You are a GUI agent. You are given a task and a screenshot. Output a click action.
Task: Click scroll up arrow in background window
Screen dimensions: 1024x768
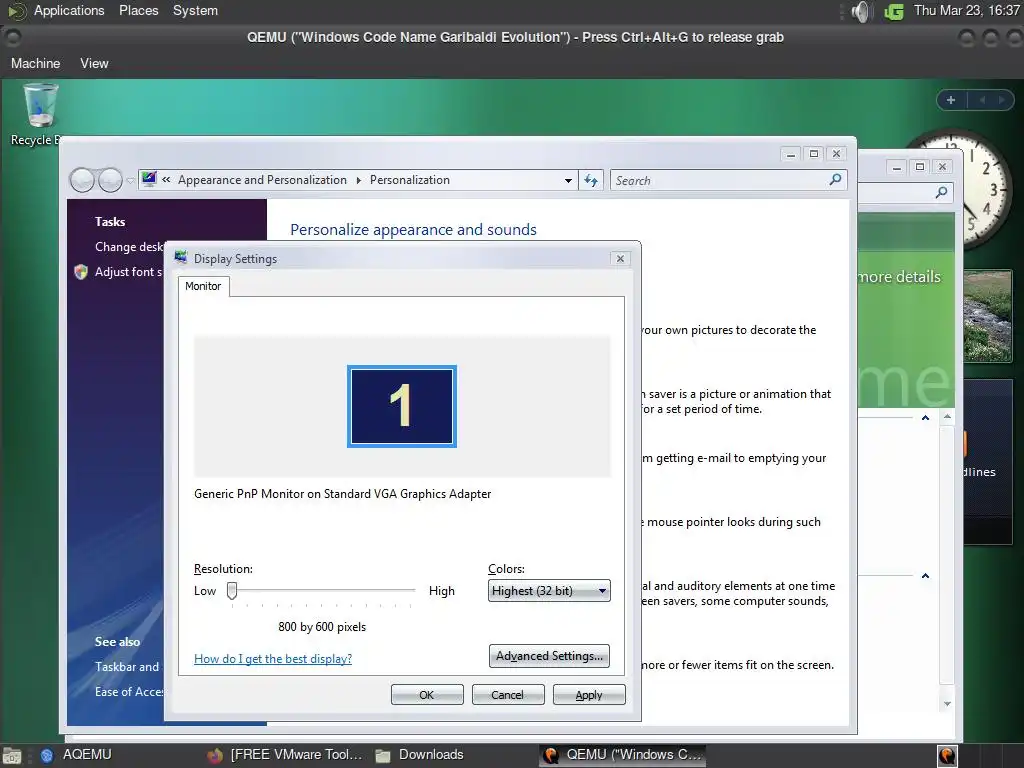coord(948,417)
